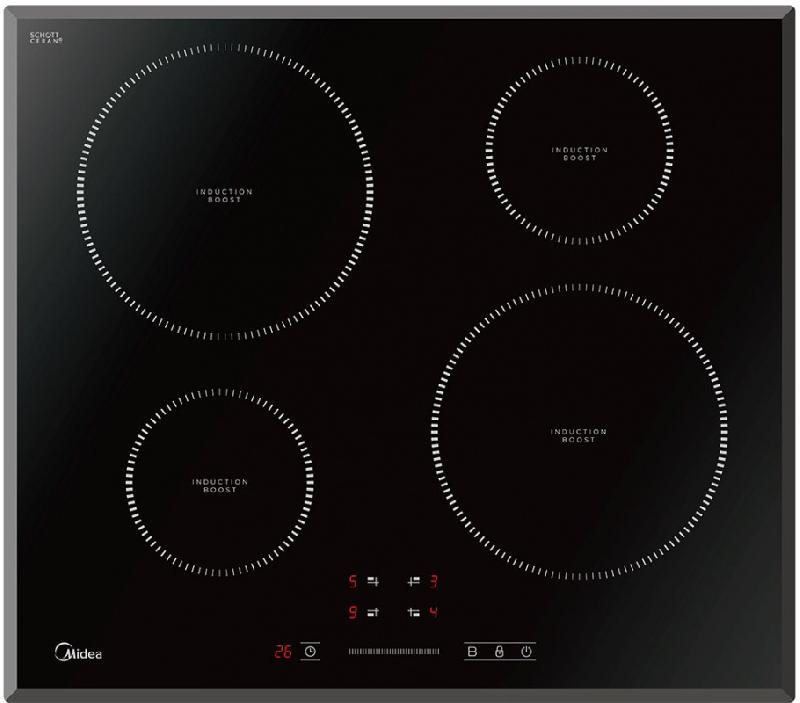Tap the small rear-right induction cooking zone

point(580,151)
